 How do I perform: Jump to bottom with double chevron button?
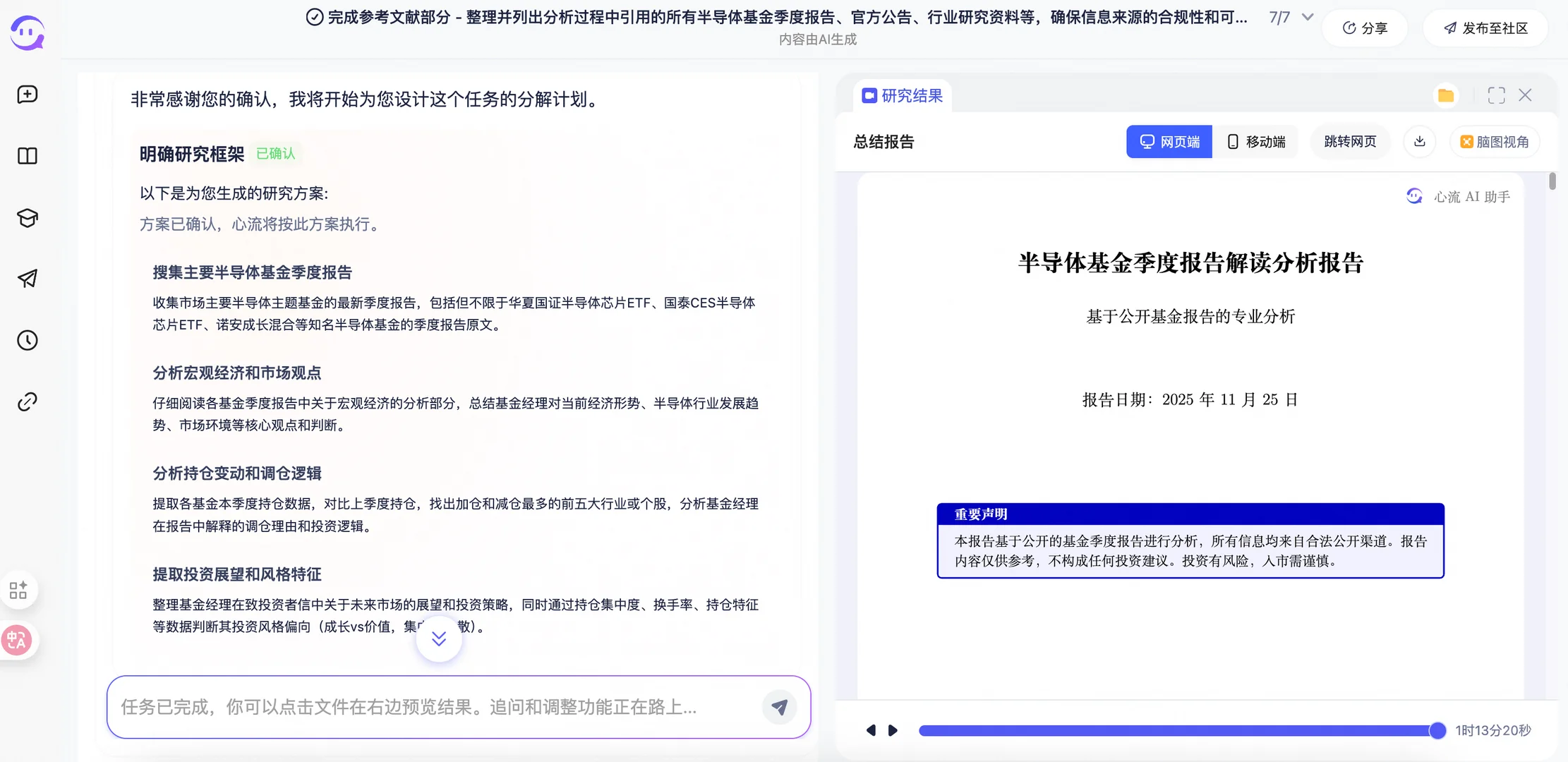(x=439, y=639)
